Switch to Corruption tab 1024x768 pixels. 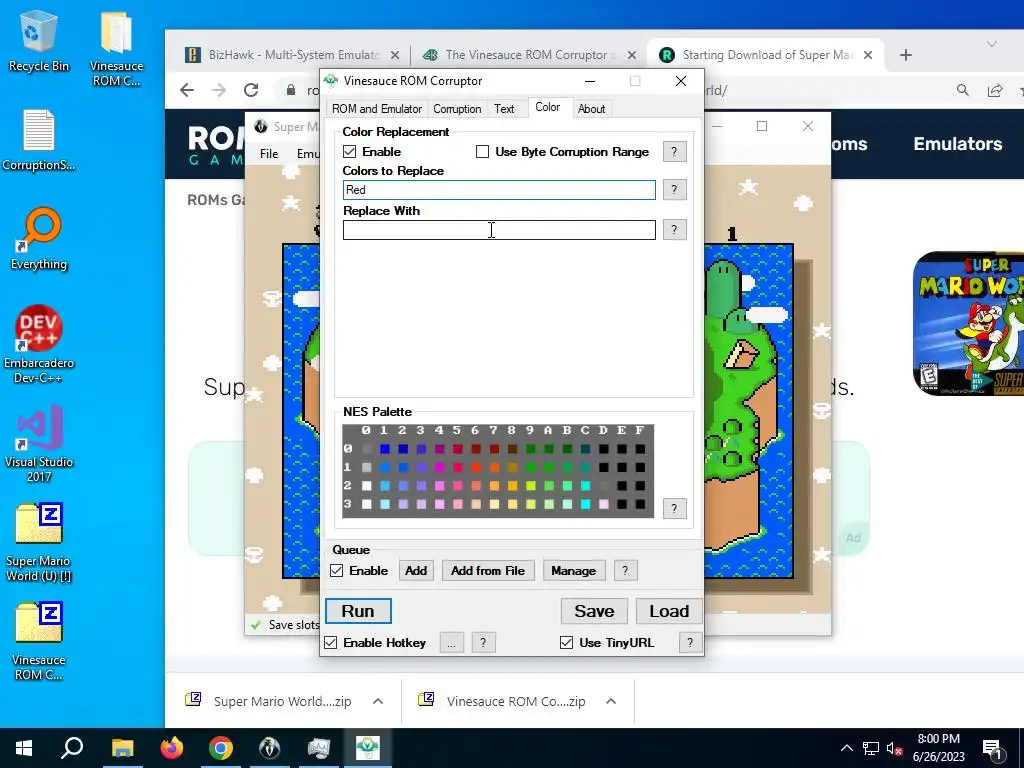[x=457, y=109]
